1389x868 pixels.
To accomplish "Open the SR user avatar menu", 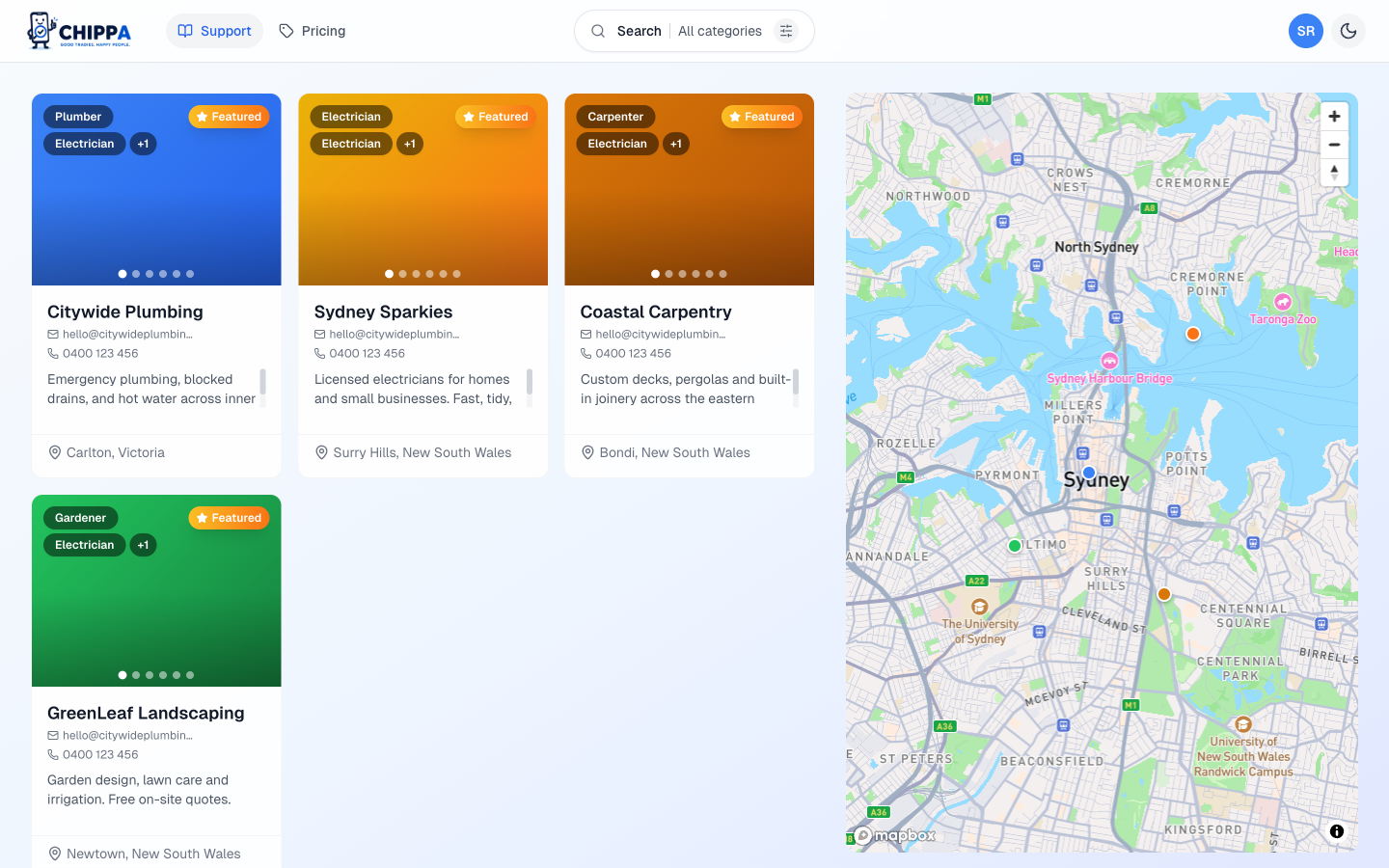I will click(x=1306, y=31).
